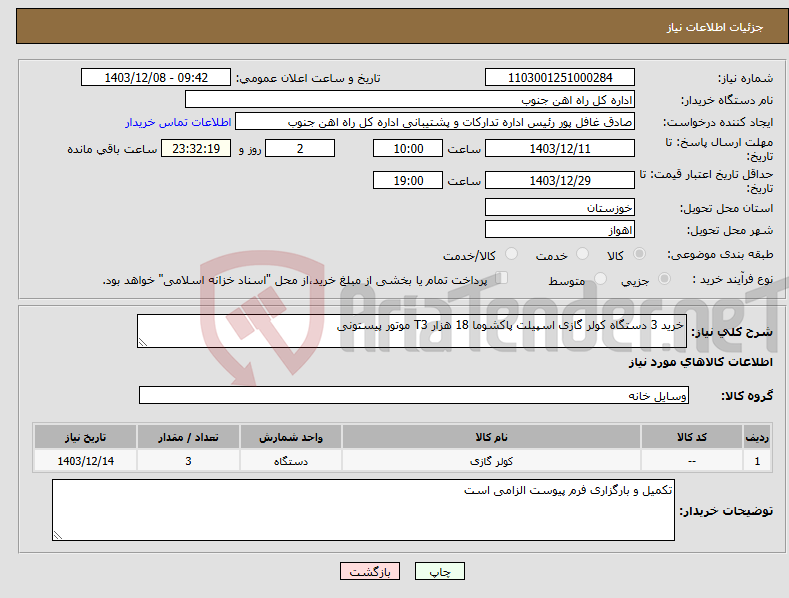The height and width of the screenshot is (598, 789).
Task: Click the resize handle of buyer notes textarea
Action: tap(58, 536)
